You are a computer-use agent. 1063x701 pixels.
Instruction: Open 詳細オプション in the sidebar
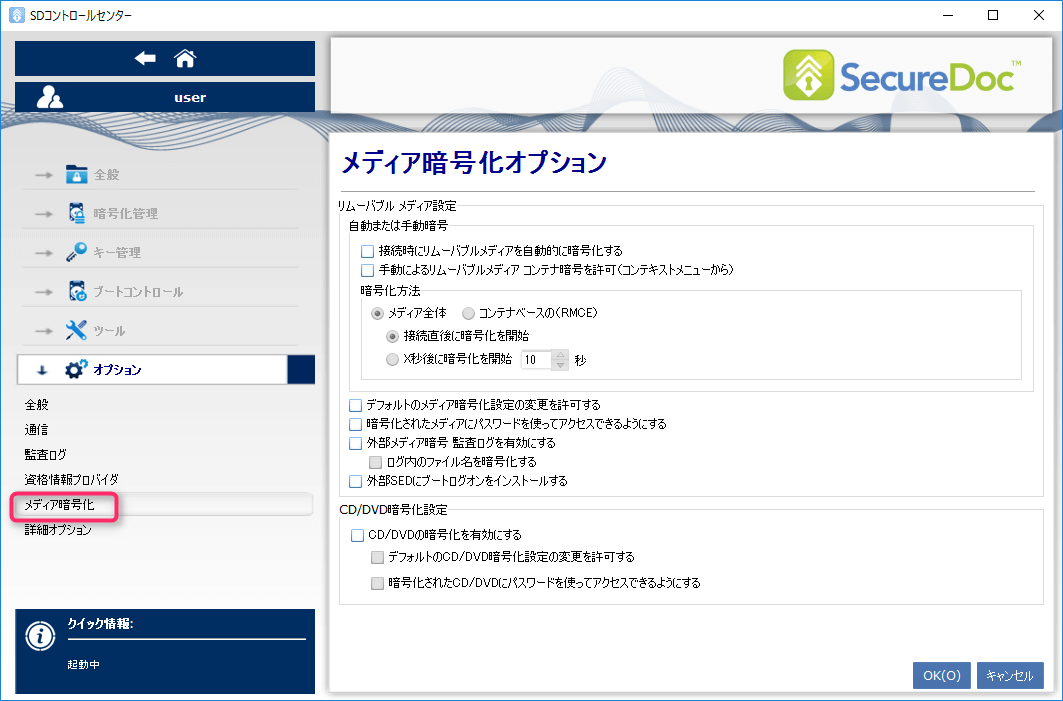58,530
